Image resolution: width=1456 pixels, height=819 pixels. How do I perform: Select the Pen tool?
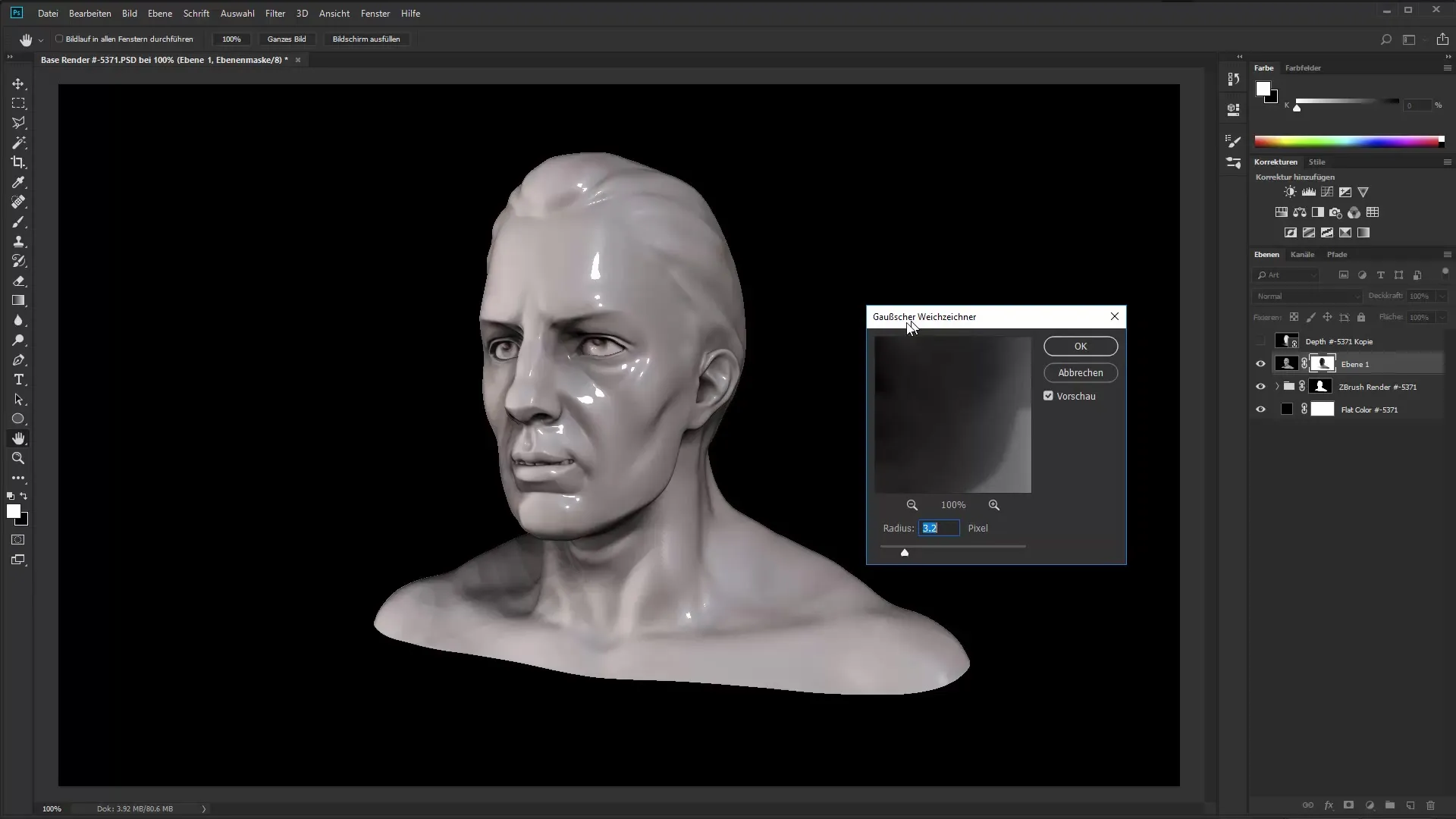click(x=18, y=359)
